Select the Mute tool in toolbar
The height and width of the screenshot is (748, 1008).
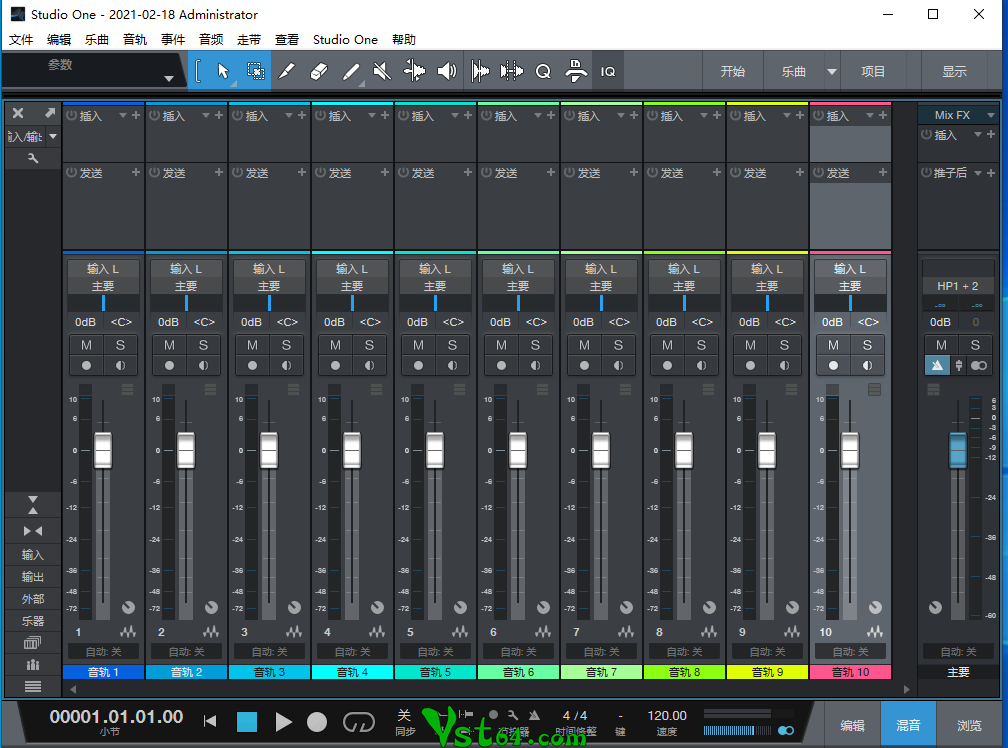[x=382, y=71]
